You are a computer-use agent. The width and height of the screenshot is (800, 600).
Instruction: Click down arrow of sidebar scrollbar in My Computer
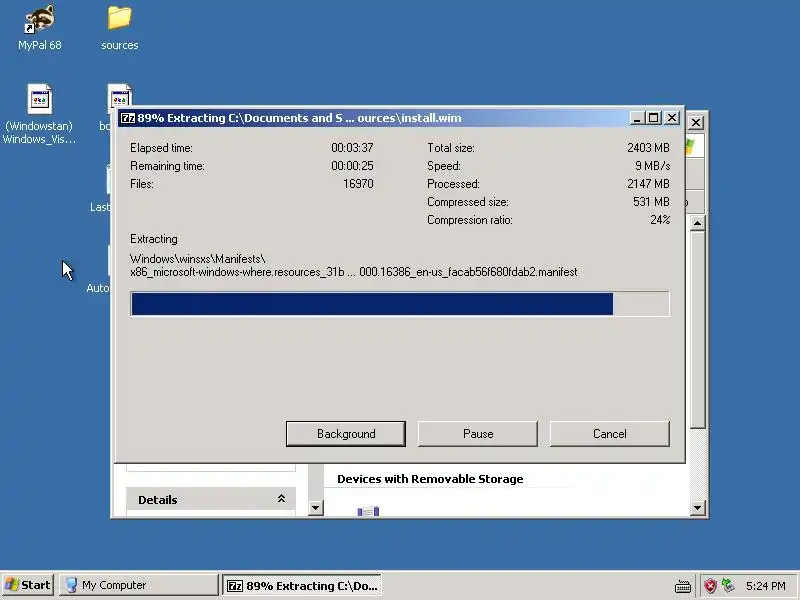(316, 508)
